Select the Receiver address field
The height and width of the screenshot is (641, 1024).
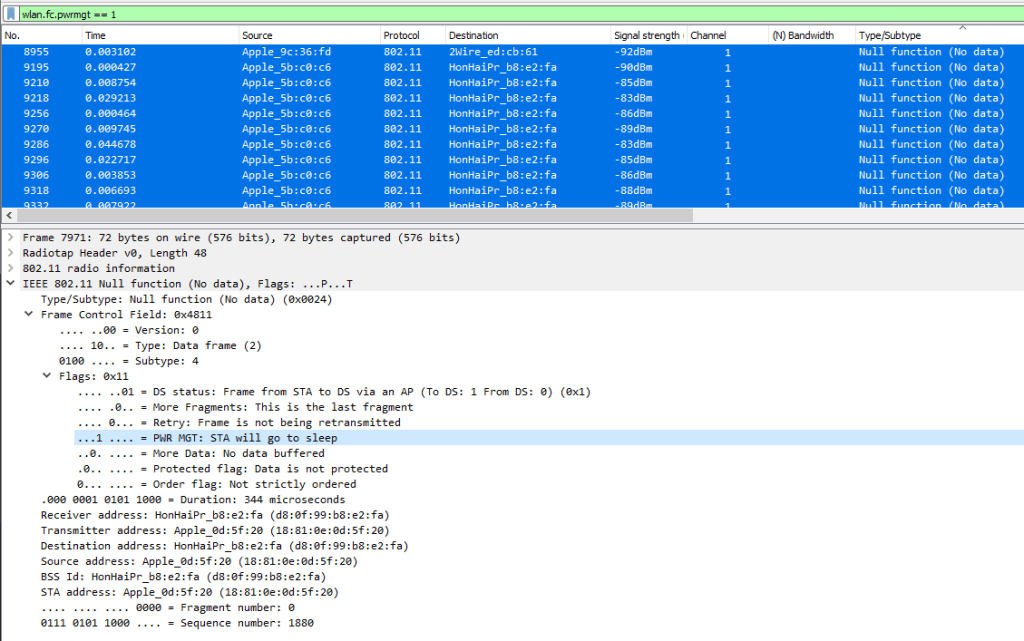pyautogui.click(x=214, y=515)
